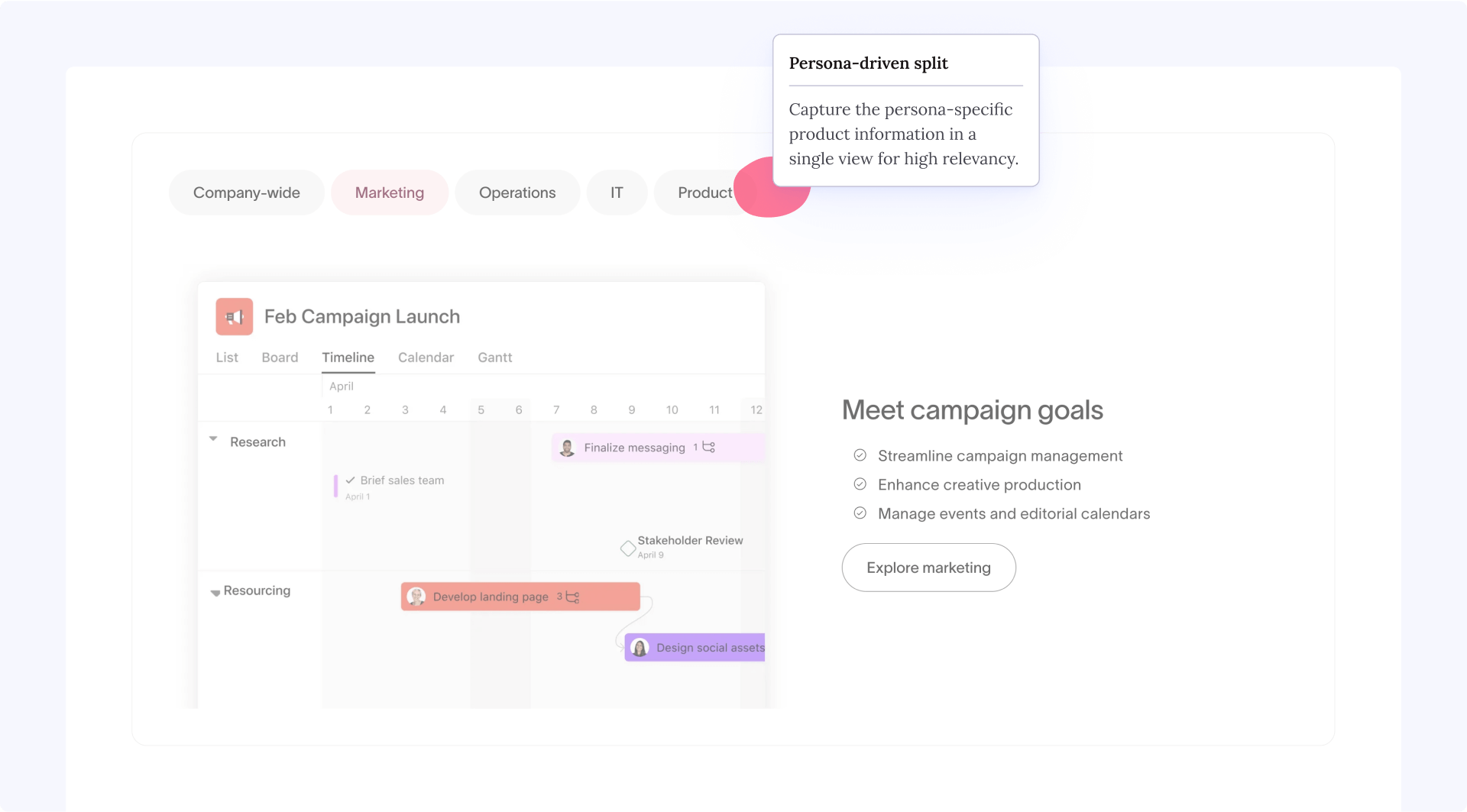The height and width of the screenshot is (812, 1467).
Task: Select the Company-wide pill button
Action: (246, 192)
